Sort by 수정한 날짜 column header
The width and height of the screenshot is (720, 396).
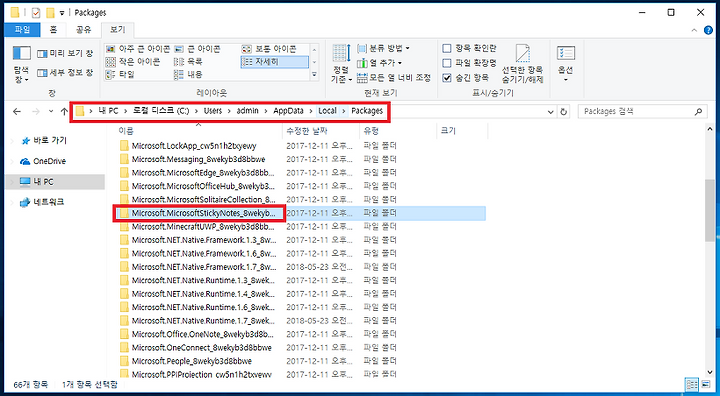pyautogui.click(x=321, y=131)
